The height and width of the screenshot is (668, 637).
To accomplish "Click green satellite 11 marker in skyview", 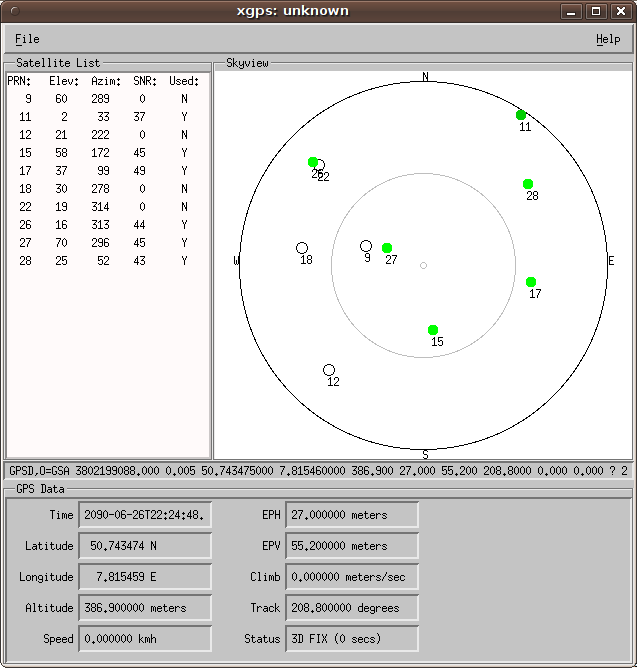I will tap(521, 115).
